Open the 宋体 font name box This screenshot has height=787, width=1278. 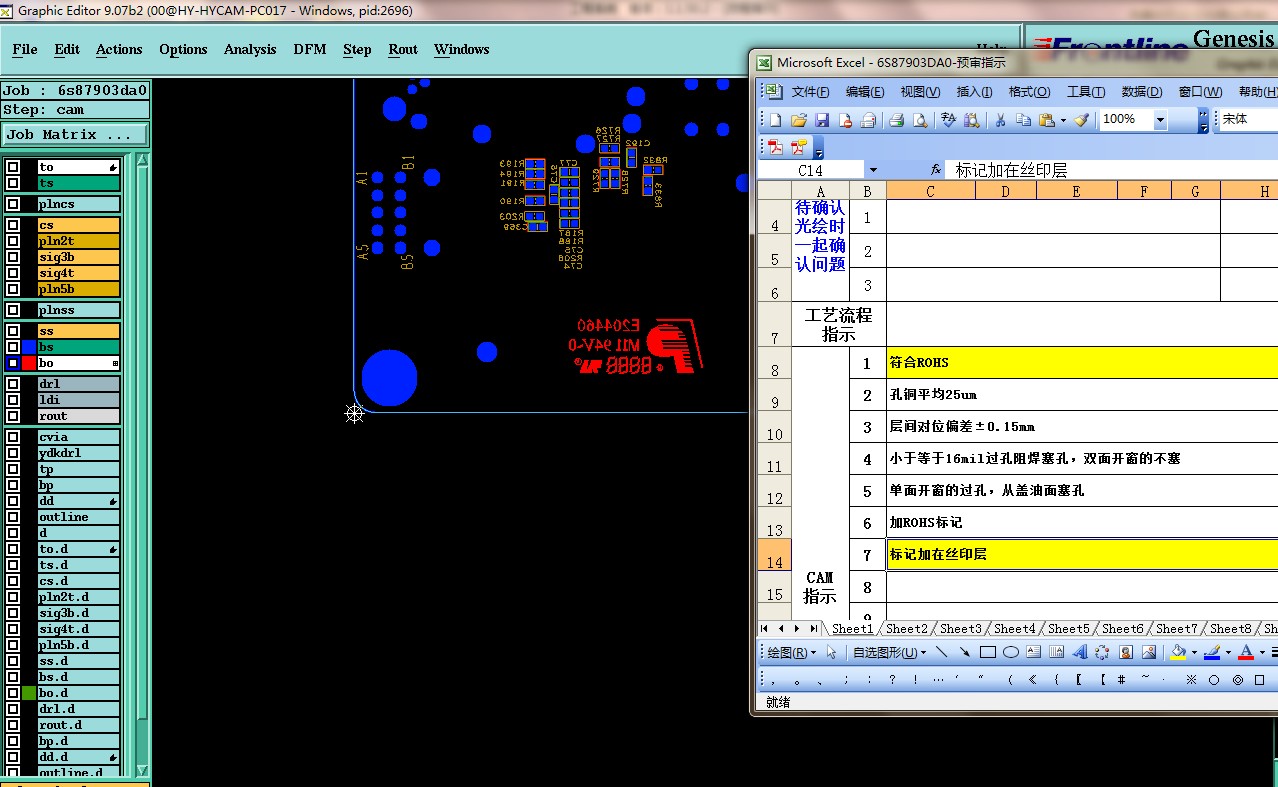(x=1248, y=119)
